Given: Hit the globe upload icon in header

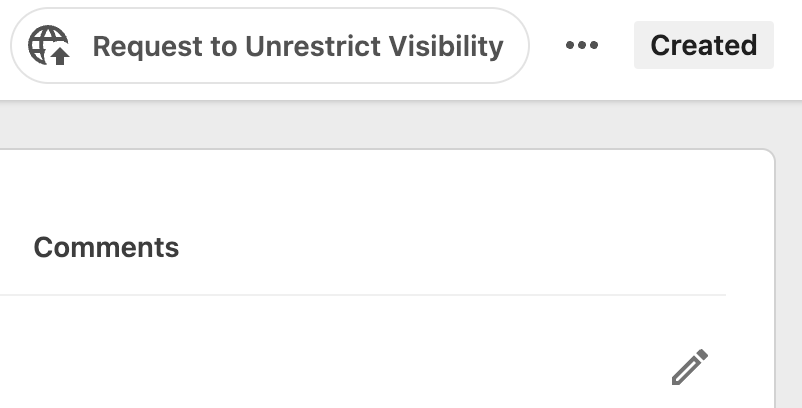Looking at the screenshot, I should click(49, 46).
